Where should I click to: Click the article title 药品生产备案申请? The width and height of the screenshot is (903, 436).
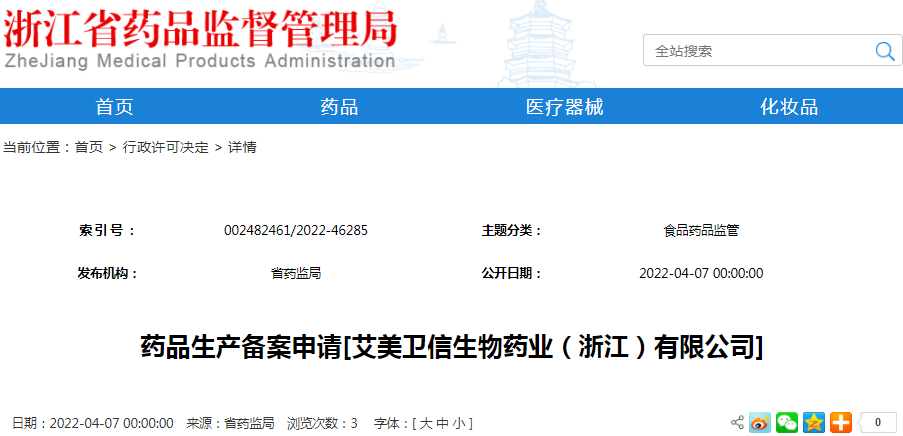[452, 348]
